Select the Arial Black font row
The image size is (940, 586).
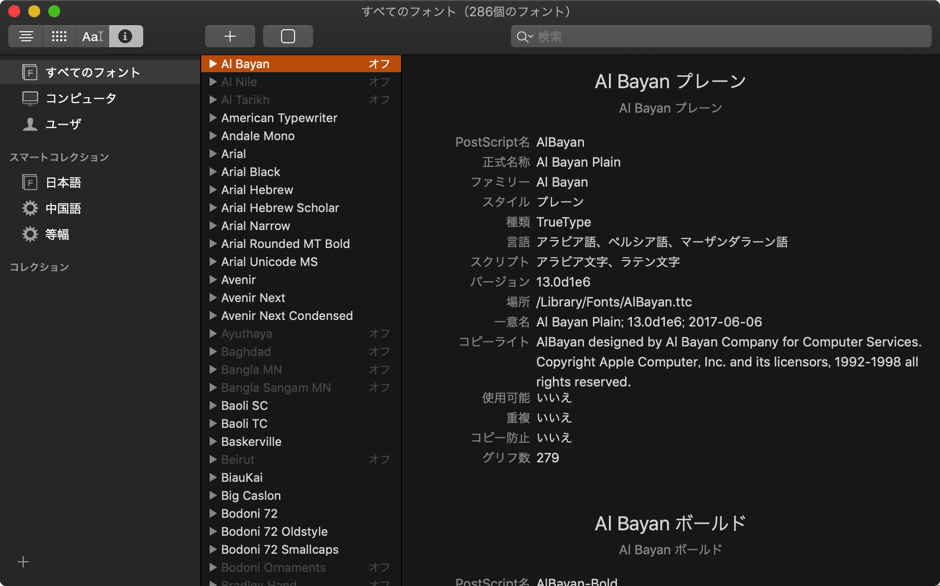pyautogui.click(x=251, y=172)
